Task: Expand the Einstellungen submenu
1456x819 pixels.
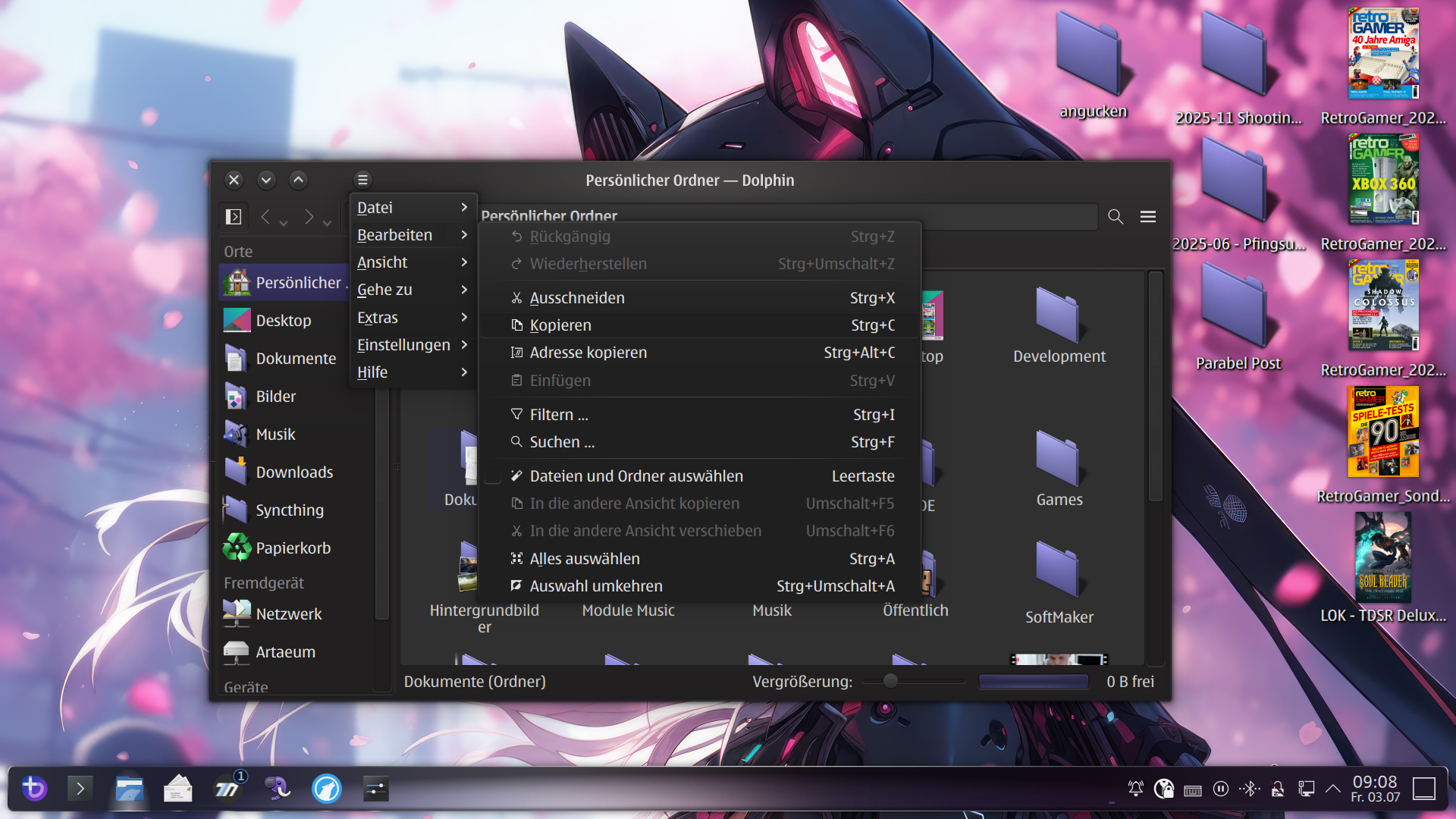Action: (x=413, y=344)
